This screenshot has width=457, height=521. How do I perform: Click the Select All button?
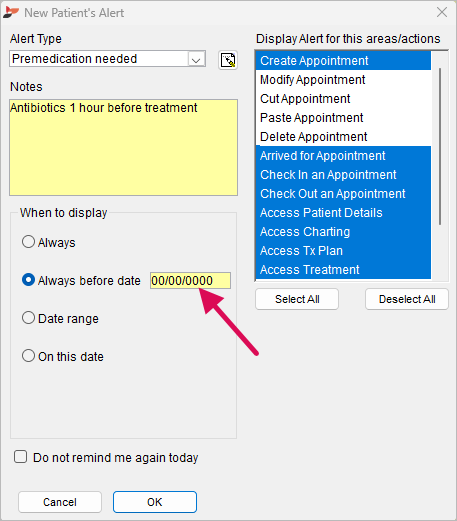pos(297,299)
